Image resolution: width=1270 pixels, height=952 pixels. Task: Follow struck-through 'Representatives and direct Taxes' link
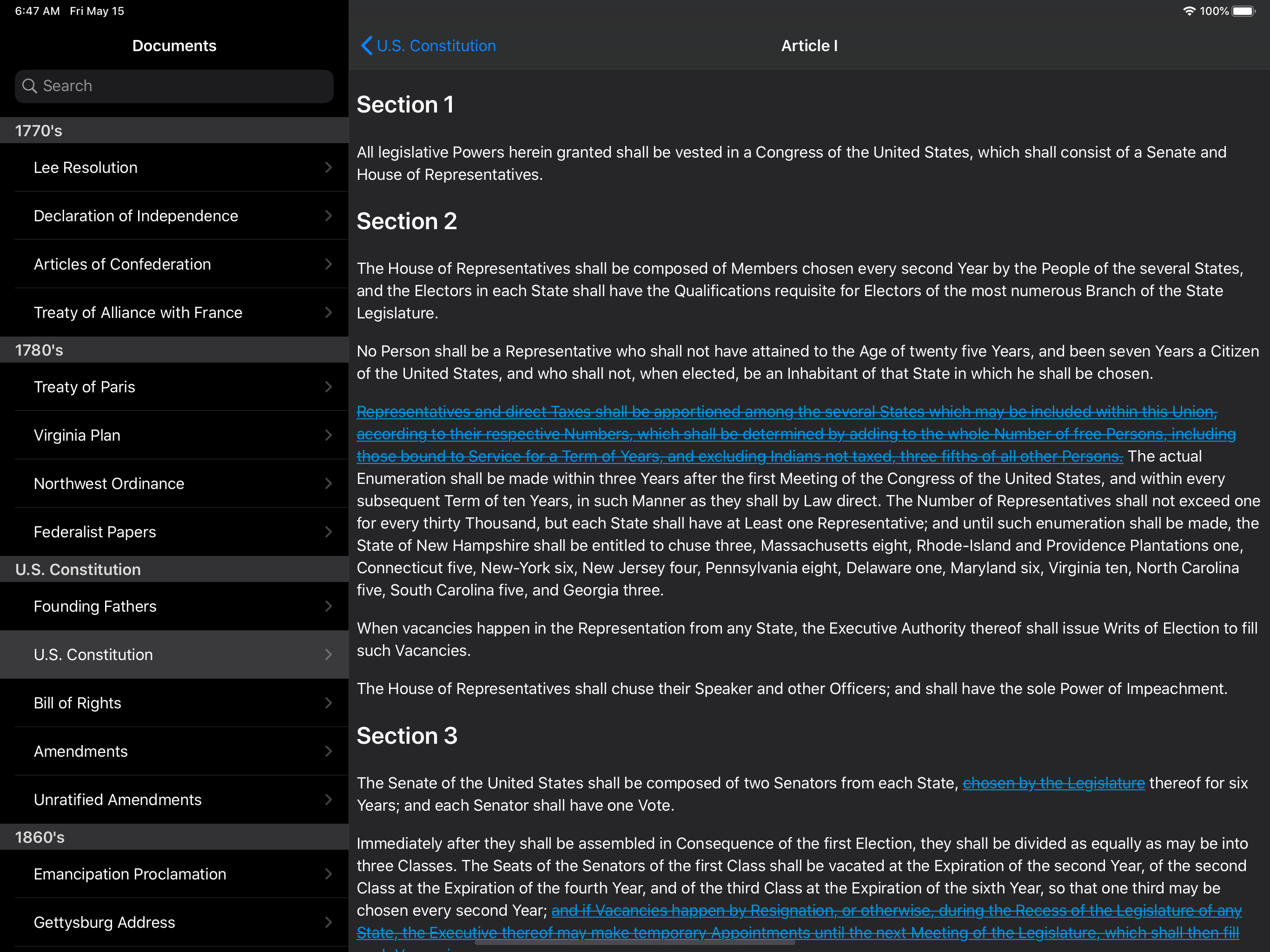coord(796,434)
